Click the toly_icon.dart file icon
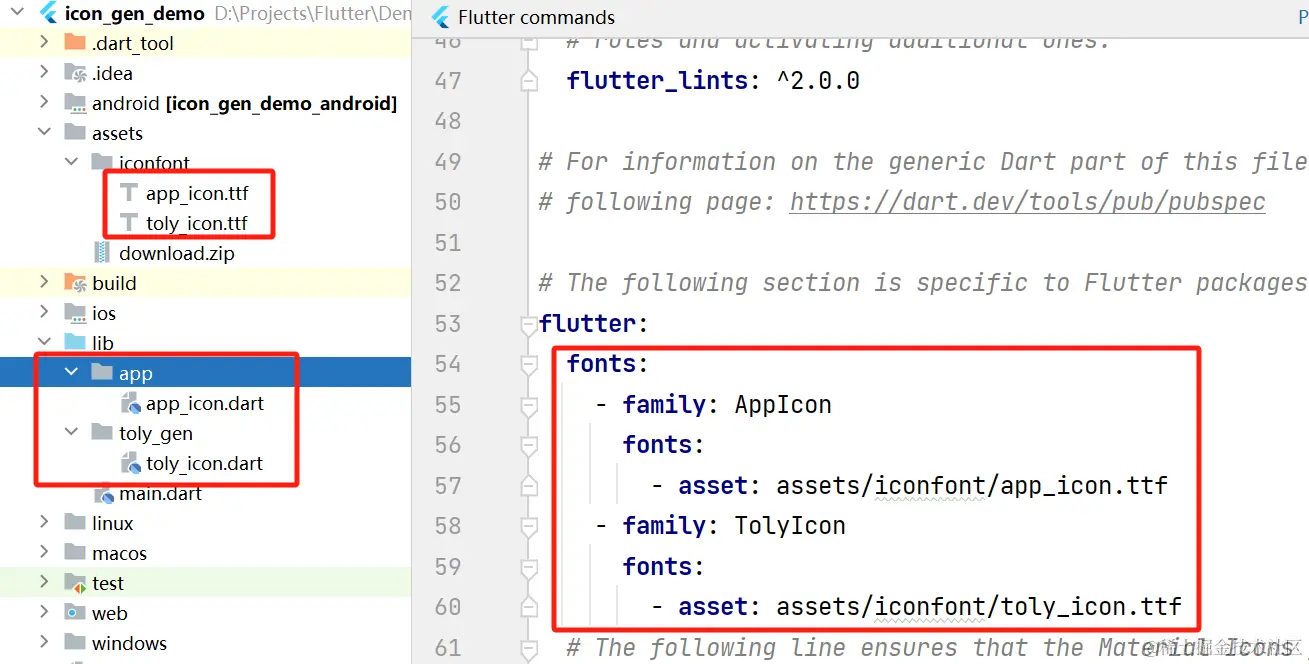This screenshot has height=664, width=1309. tap(130, 464)
